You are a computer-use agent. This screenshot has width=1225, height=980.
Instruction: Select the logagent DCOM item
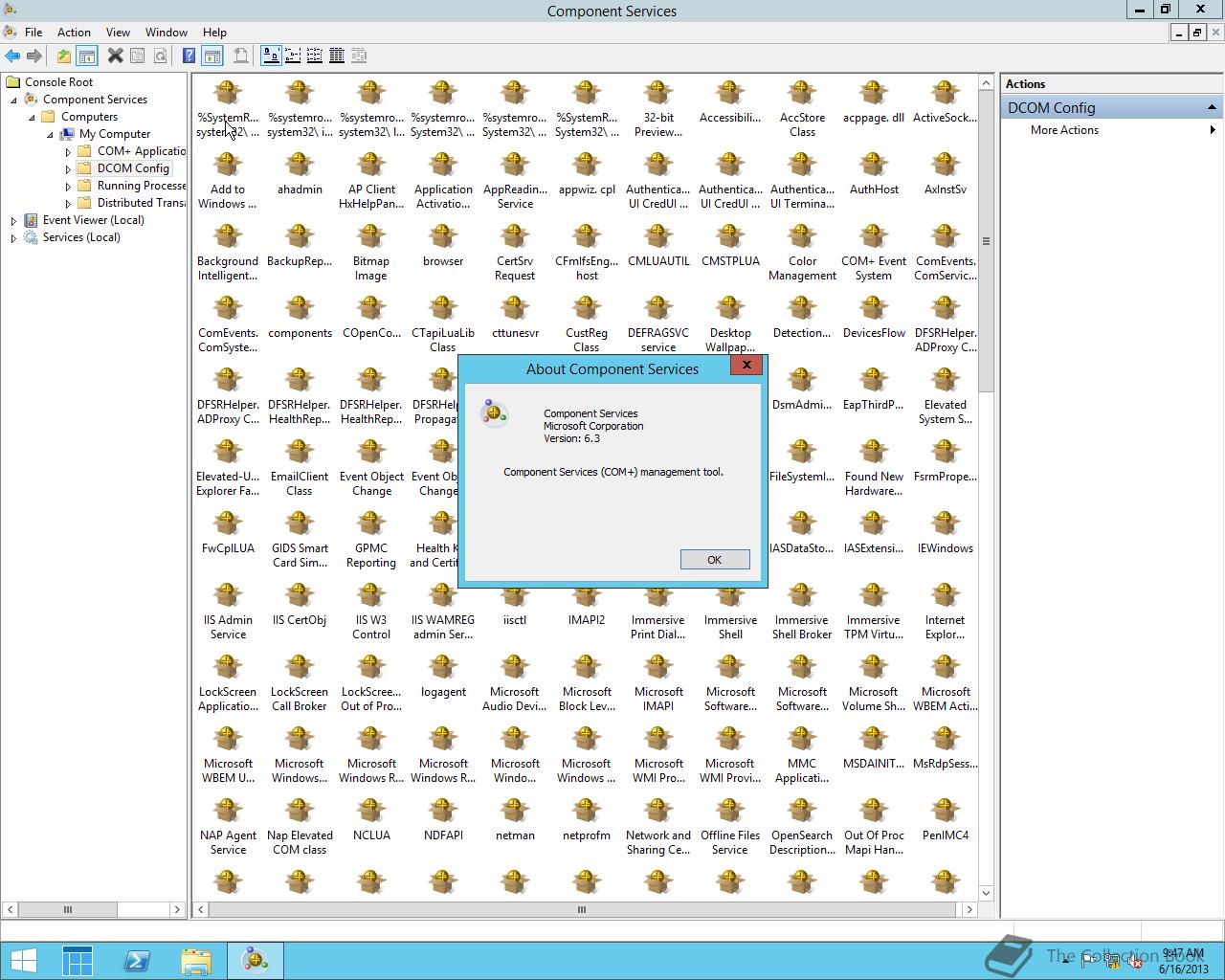pyautogui.click(x=443, y=678)
